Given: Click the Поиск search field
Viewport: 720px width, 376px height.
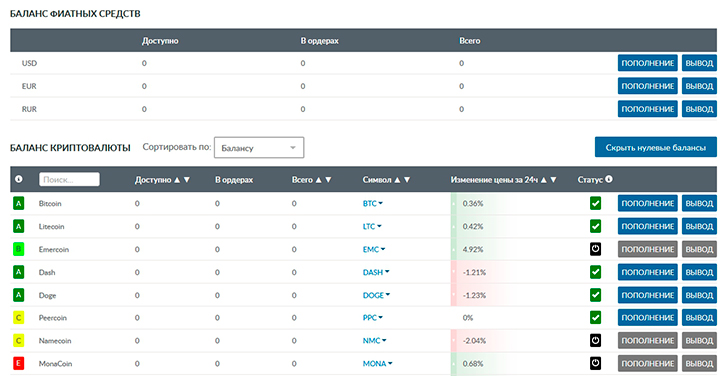Looking at the screenshot, I should [69, 180].
